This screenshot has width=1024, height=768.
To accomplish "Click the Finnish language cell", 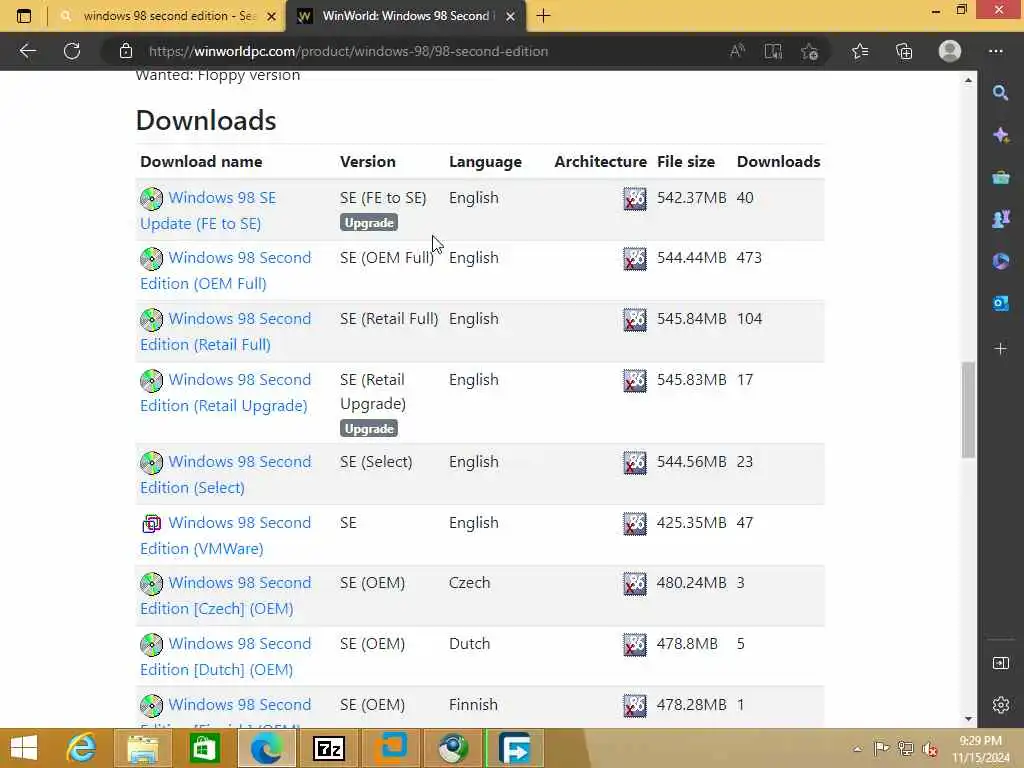I will click(473, 705).
